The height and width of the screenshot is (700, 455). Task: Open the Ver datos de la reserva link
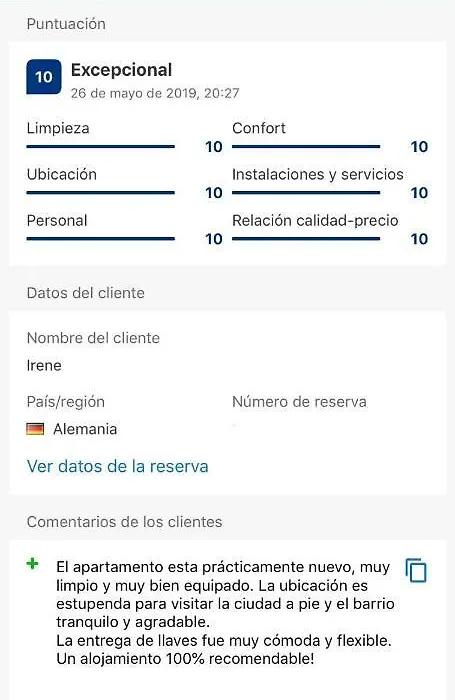[x=117, y=466]
